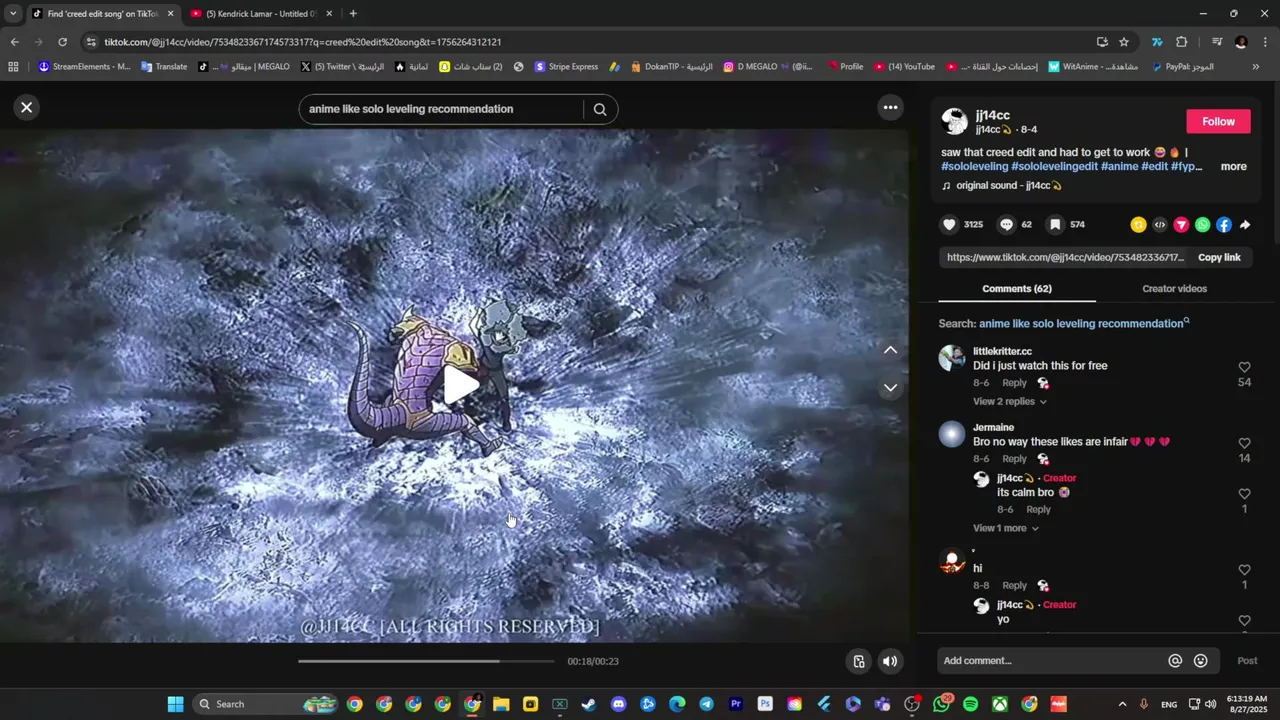1280x720 pixels.
Task: Open the Translate bookmark
Action: 164,67
